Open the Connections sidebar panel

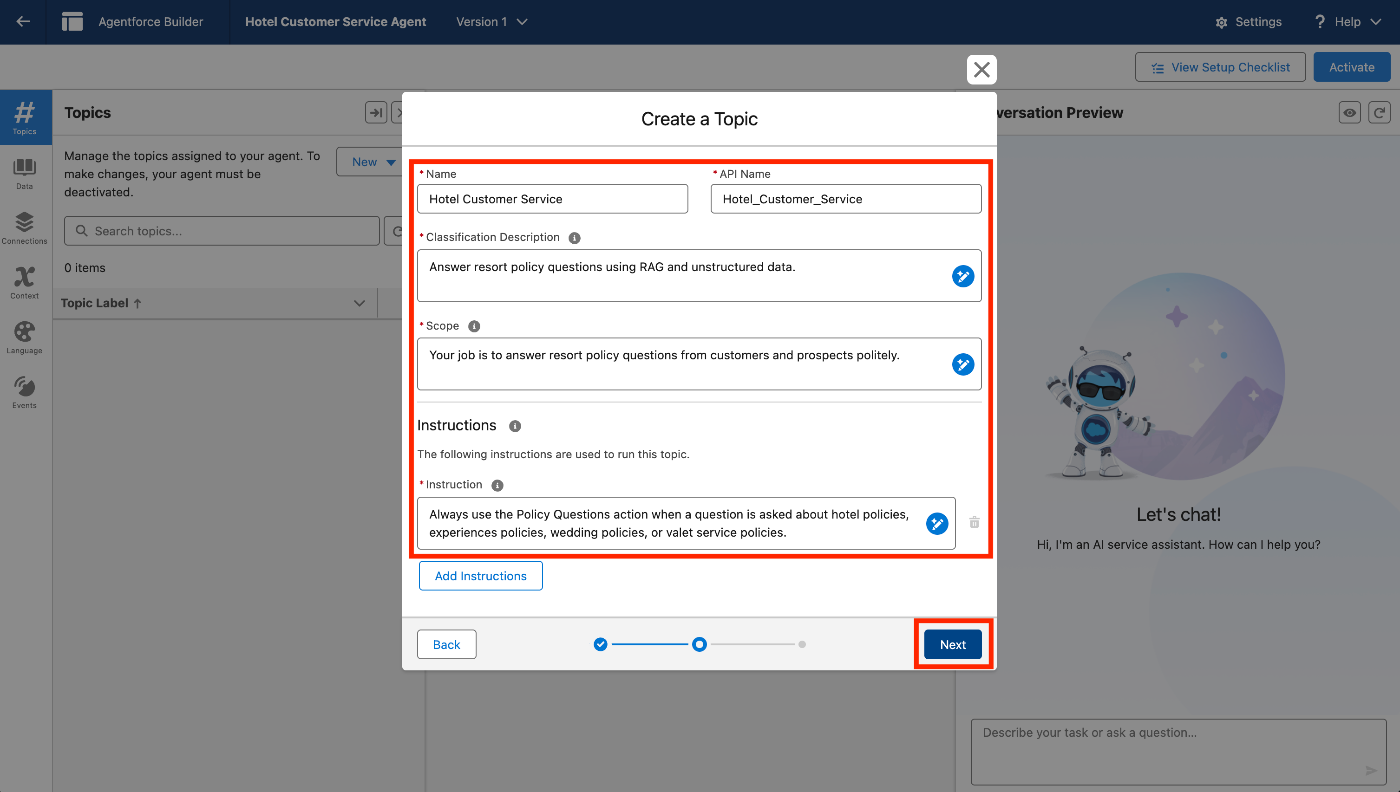25,227
